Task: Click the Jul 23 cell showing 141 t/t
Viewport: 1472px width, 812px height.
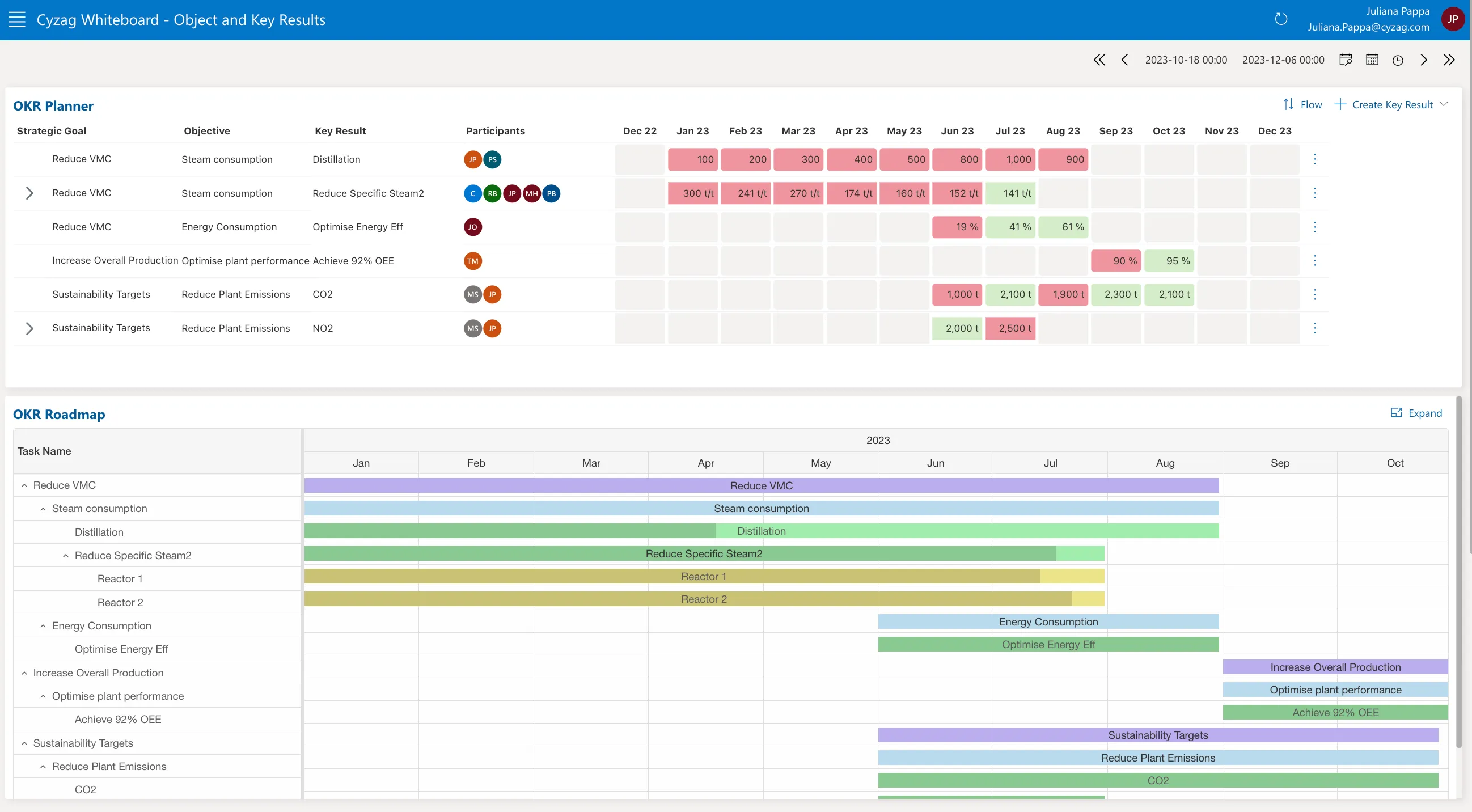Action: coord(1010,193)
